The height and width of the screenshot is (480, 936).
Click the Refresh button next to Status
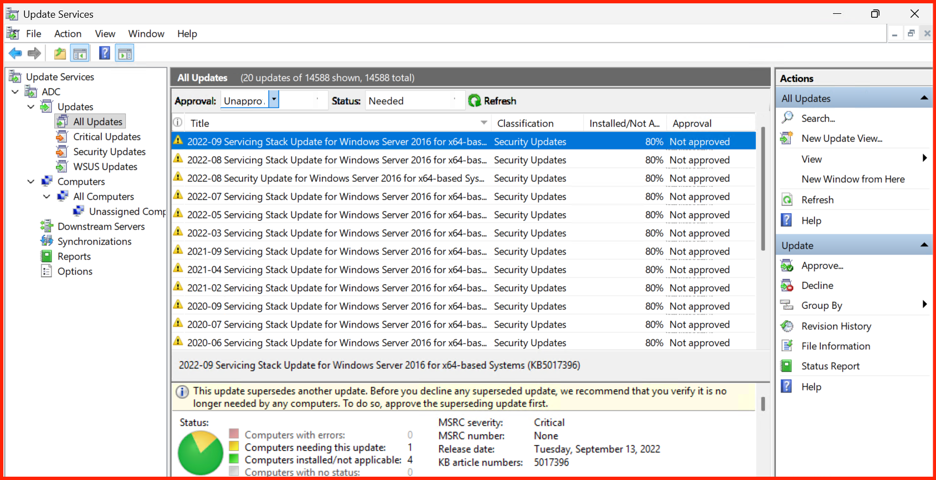pyautogui.click(x=492, y=101)
